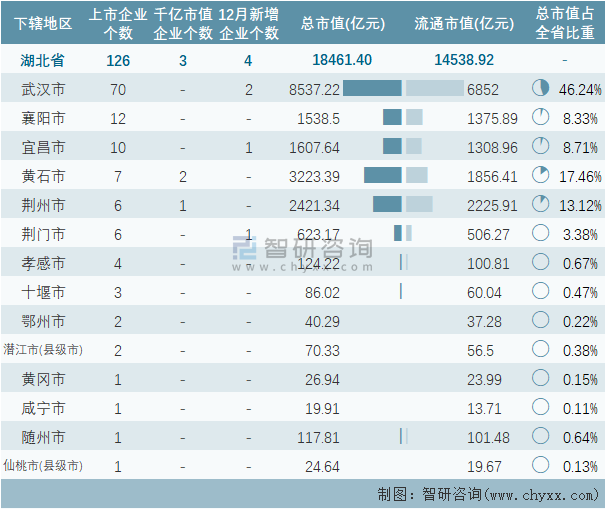Click the 18461.40 total market value cell

341,60
